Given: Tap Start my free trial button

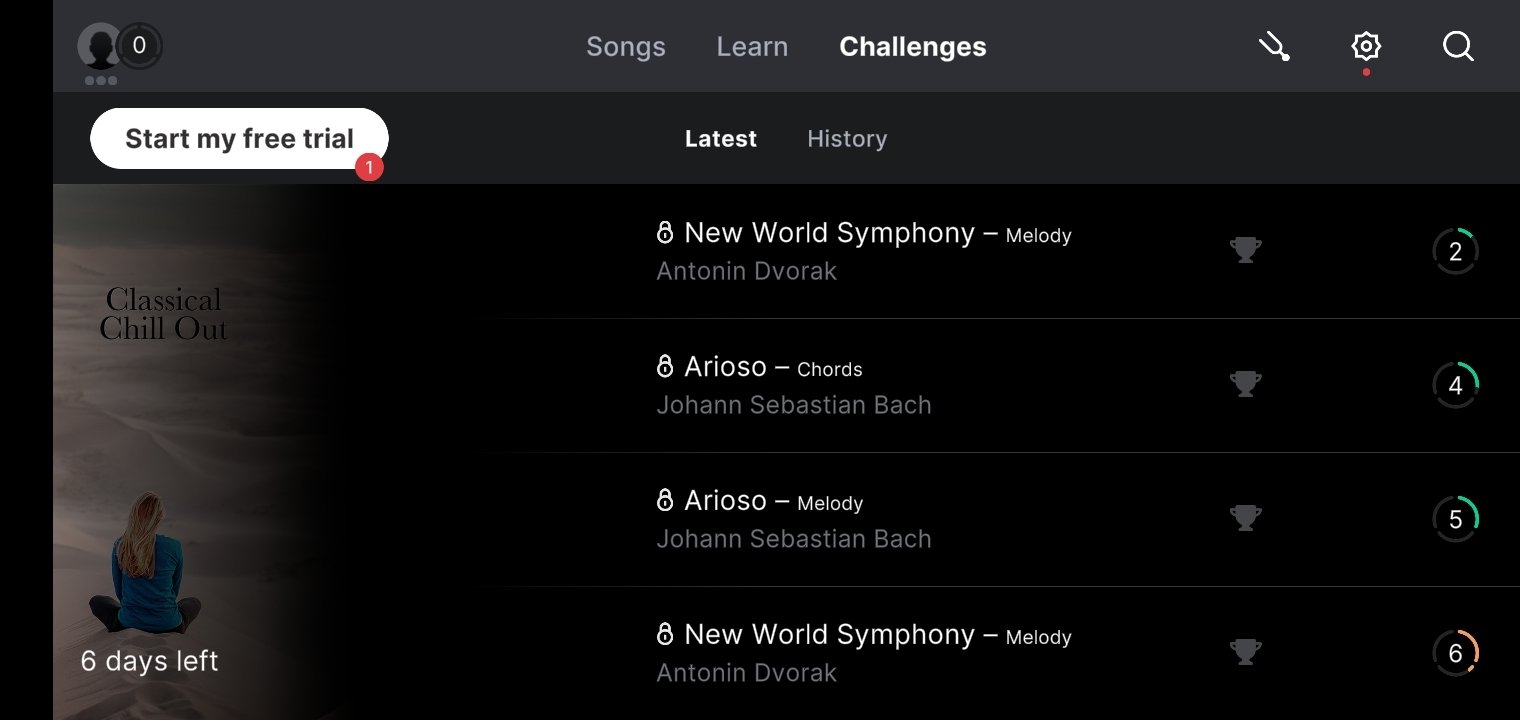Looking at the screenshot, I should pyautogui.click(x=239, y=139).
